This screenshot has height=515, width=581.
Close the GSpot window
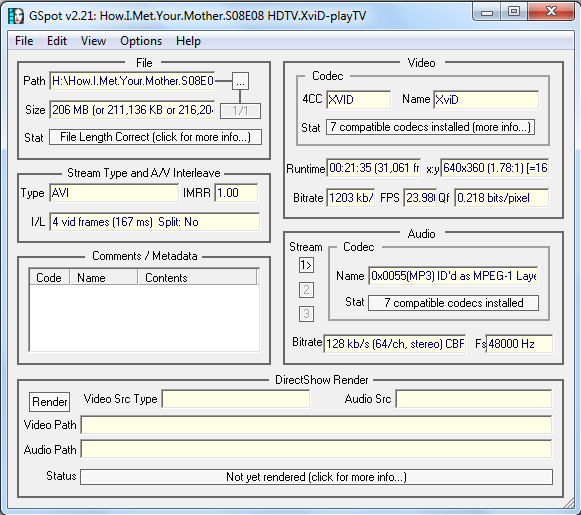click(x=551, y=12)
